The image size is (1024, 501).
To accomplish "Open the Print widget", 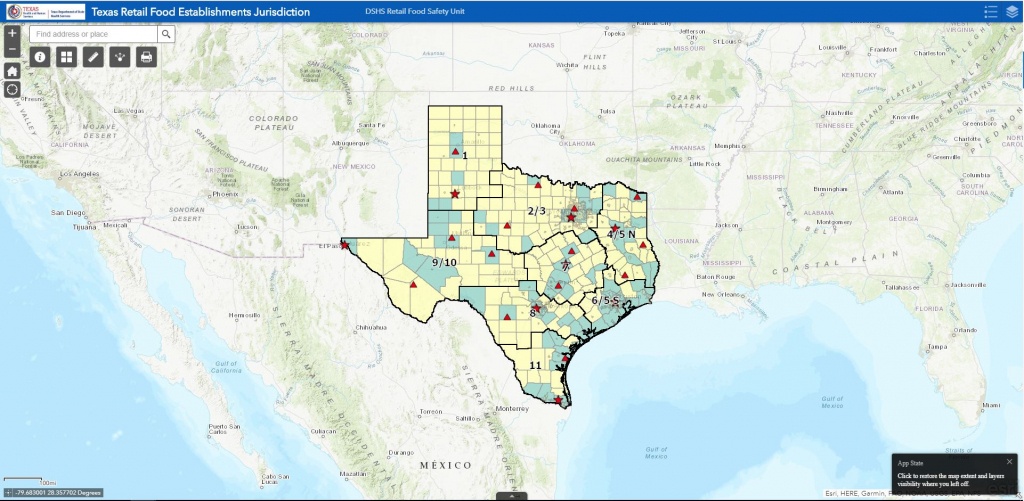I will click(x=146, y=57).
